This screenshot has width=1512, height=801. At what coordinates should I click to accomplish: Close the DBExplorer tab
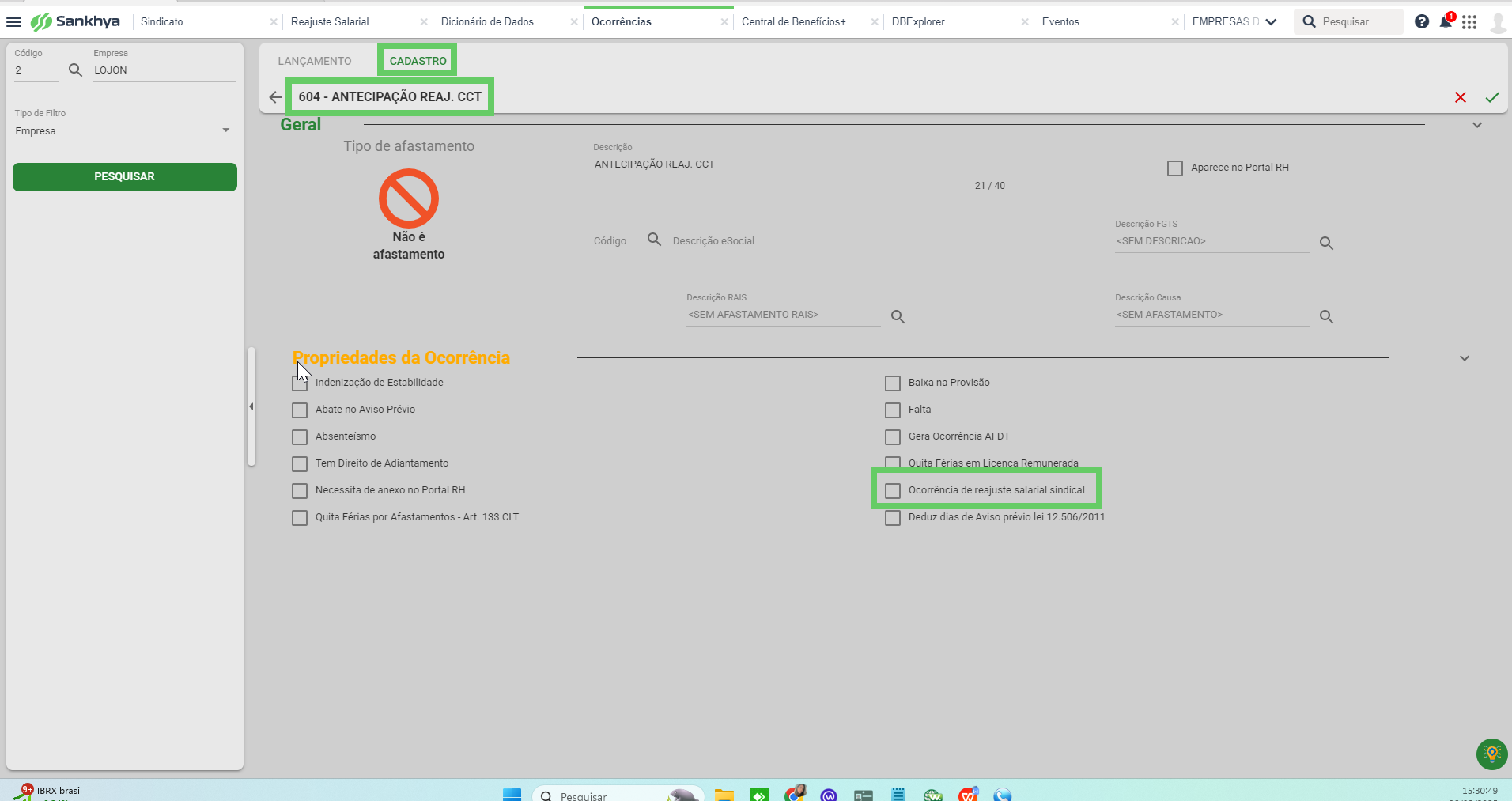point(1025,22)
